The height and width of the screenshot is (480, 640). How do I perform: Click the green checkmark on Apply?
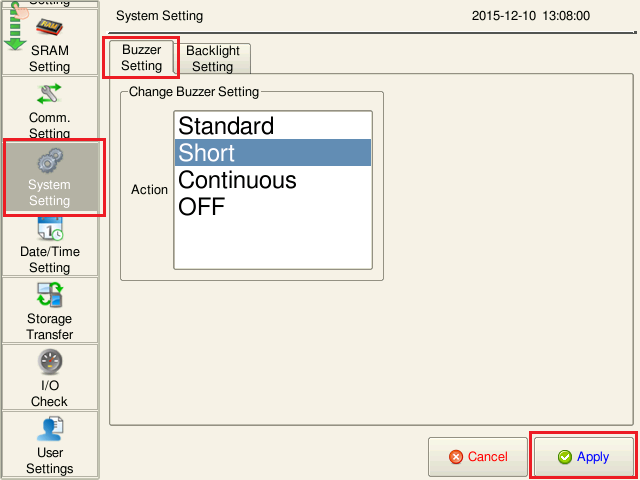pos(565,457)
